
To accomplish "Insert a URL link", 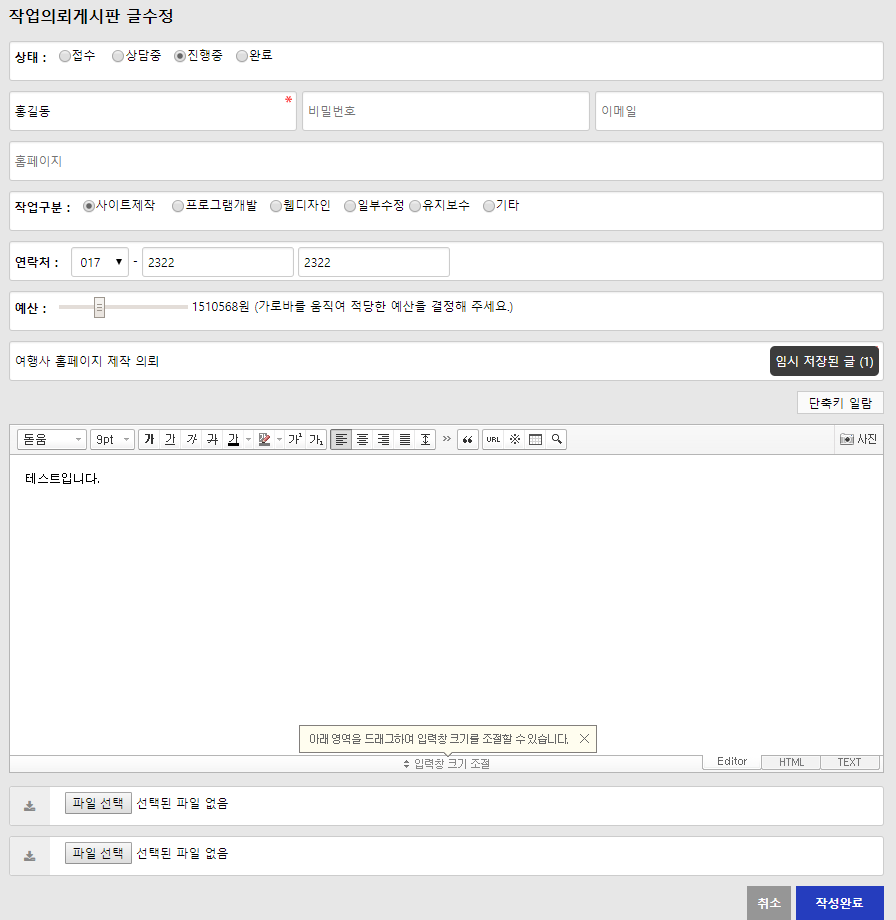I will tap(493, 439).
